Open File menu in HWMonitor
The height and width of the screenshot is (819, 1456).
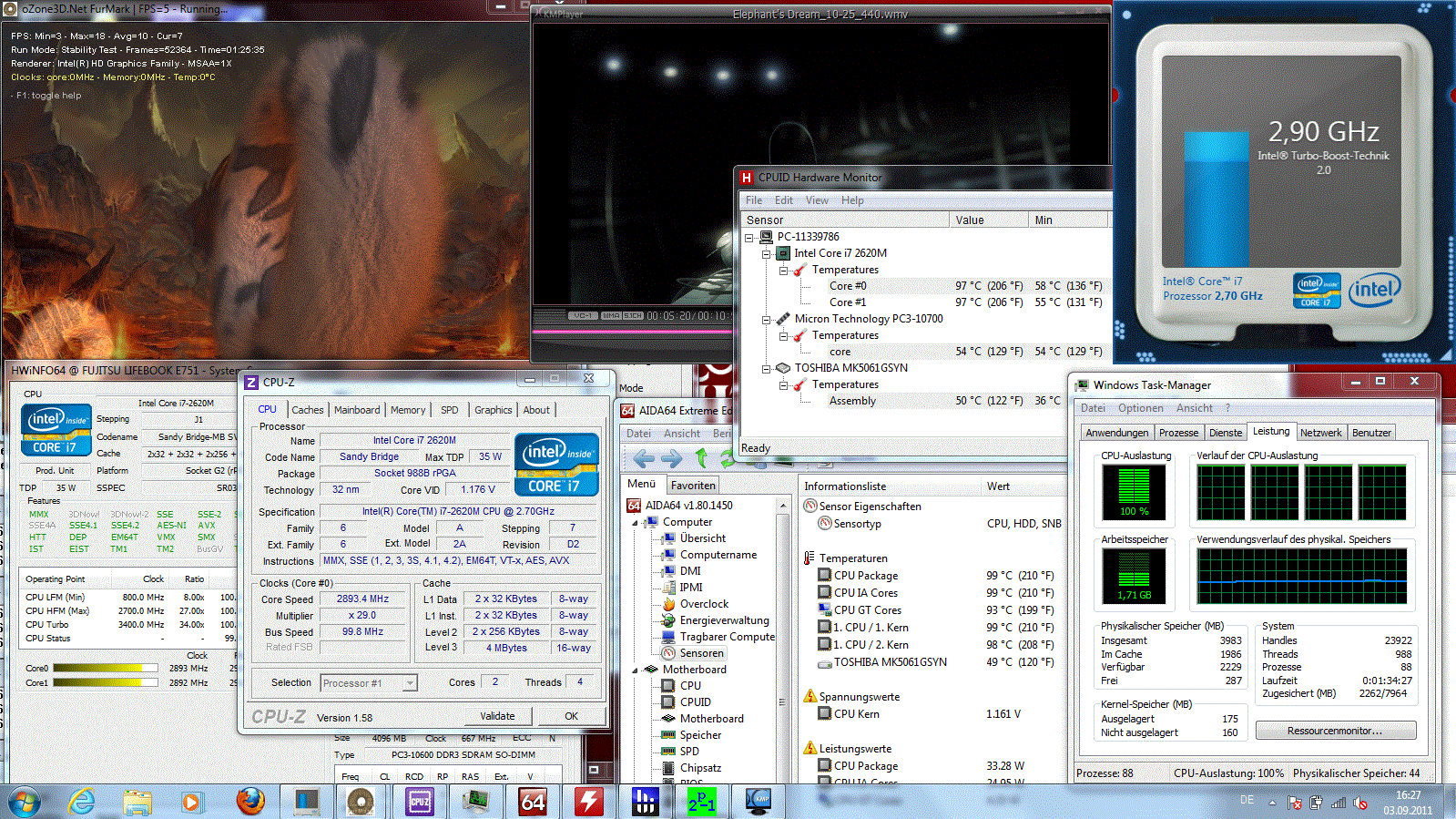point(754,200)
